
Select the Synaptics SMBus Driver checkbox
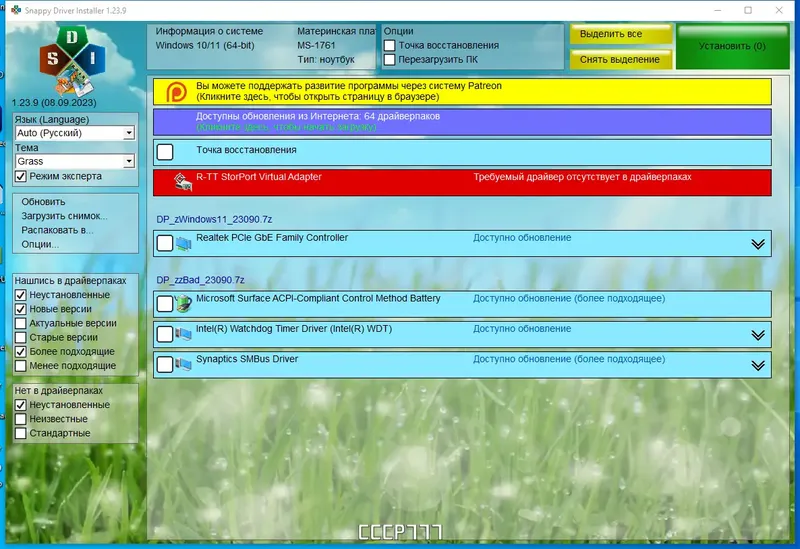pos(165,365)
